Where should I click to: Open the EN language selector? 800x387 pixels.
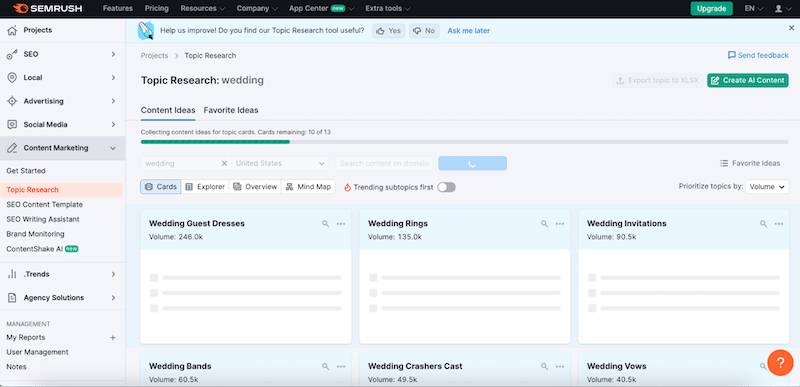(x=754, y=9)
